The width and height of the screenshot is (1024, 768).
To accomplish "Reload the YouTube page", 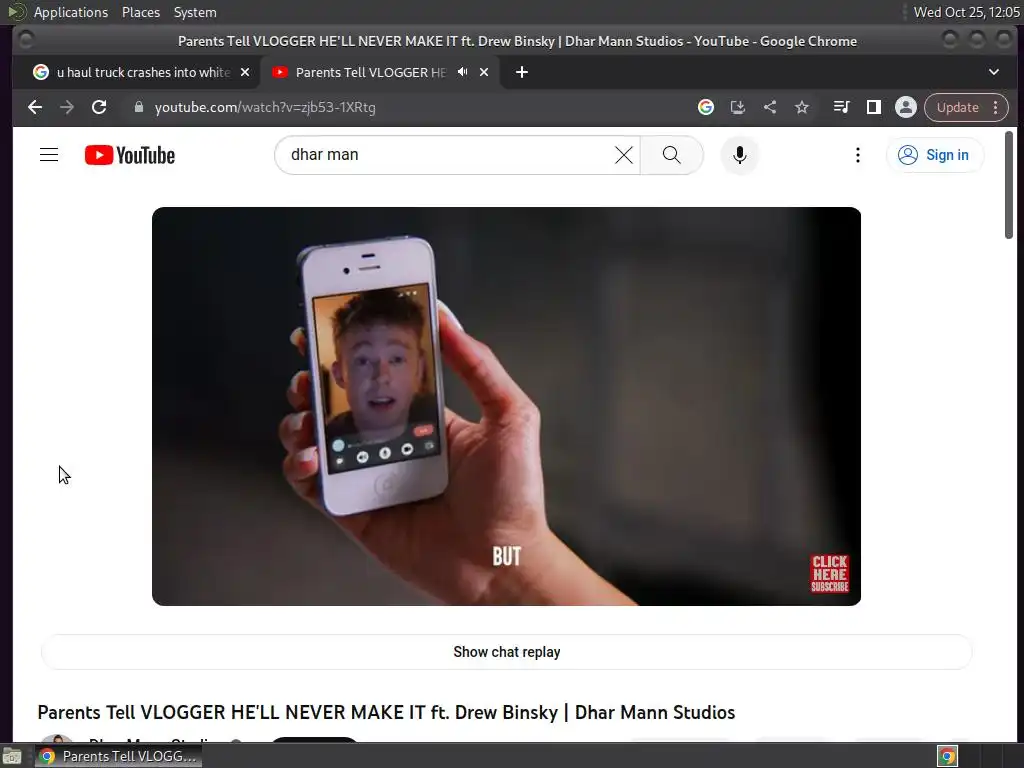I will tap(99, 107).
